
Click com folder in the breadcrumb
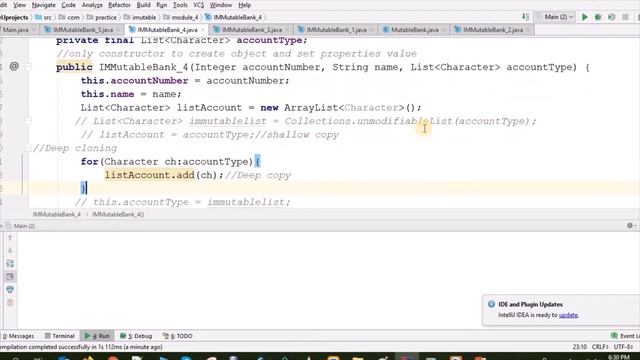coord(69,17)
